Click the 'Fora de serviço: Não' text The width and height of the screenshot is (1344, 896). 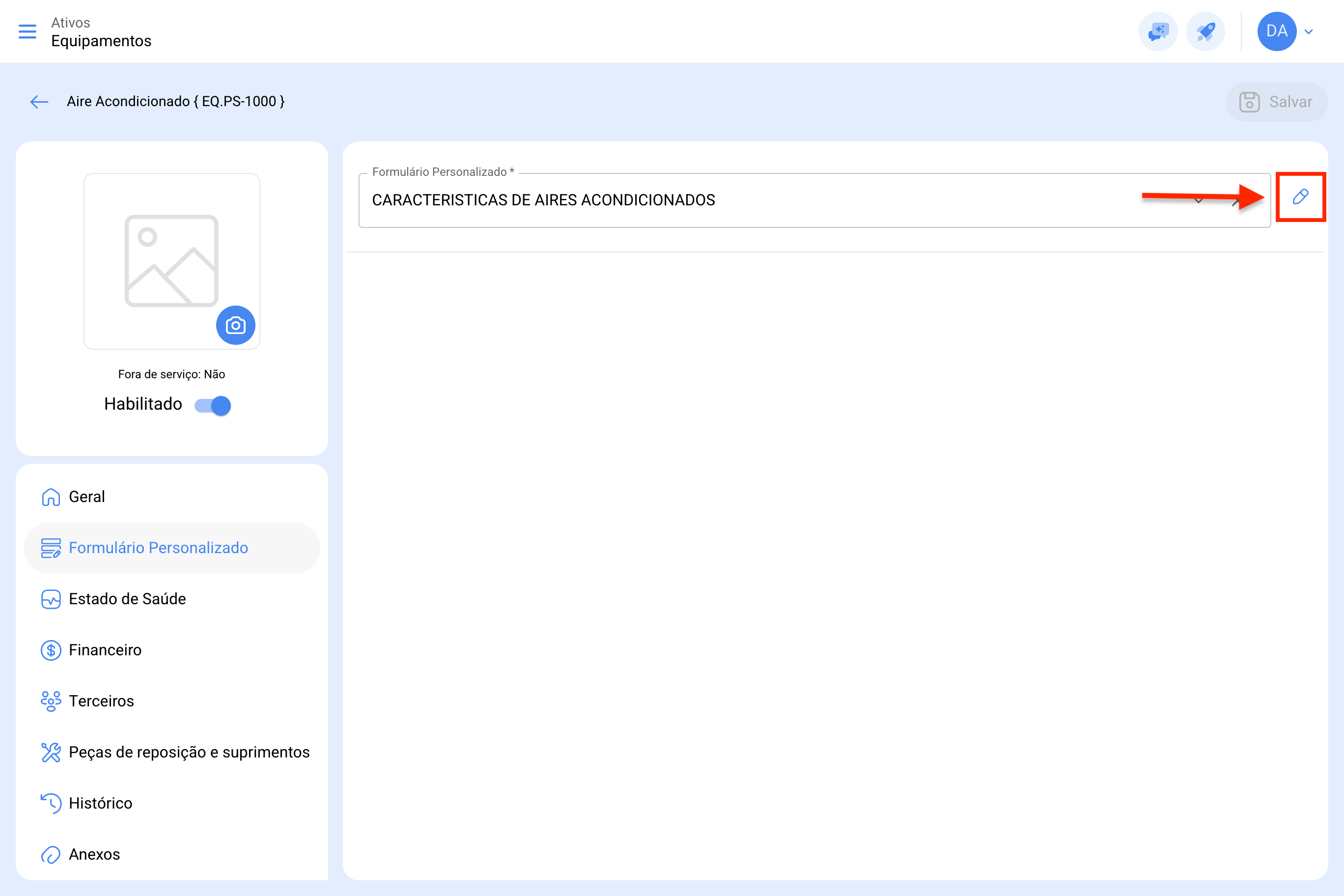coord(171,374)
